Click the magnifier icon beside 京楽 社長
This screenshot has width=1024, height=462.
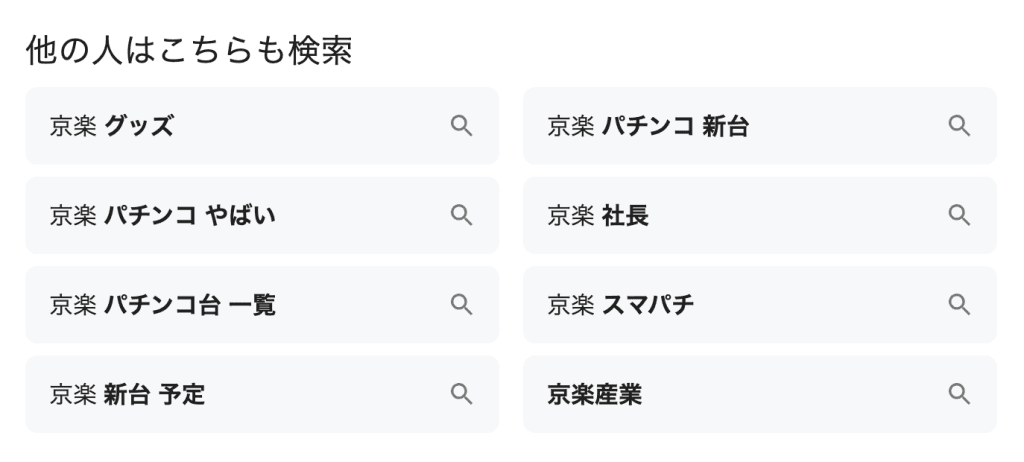[959, 215]
